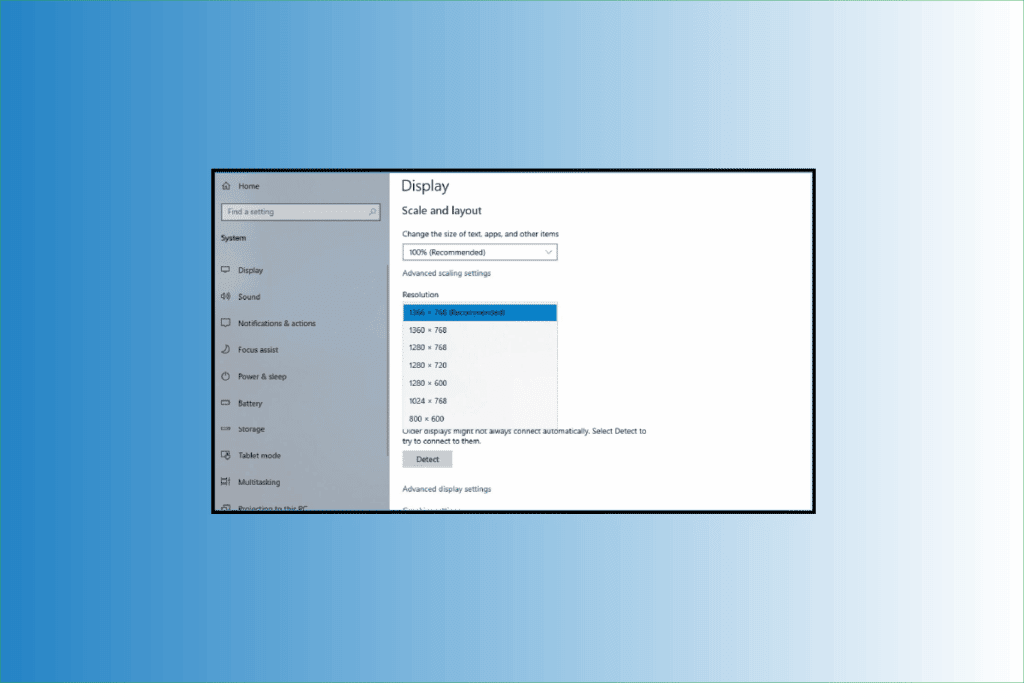Click the Storage drive icon

tap(226, 429)
